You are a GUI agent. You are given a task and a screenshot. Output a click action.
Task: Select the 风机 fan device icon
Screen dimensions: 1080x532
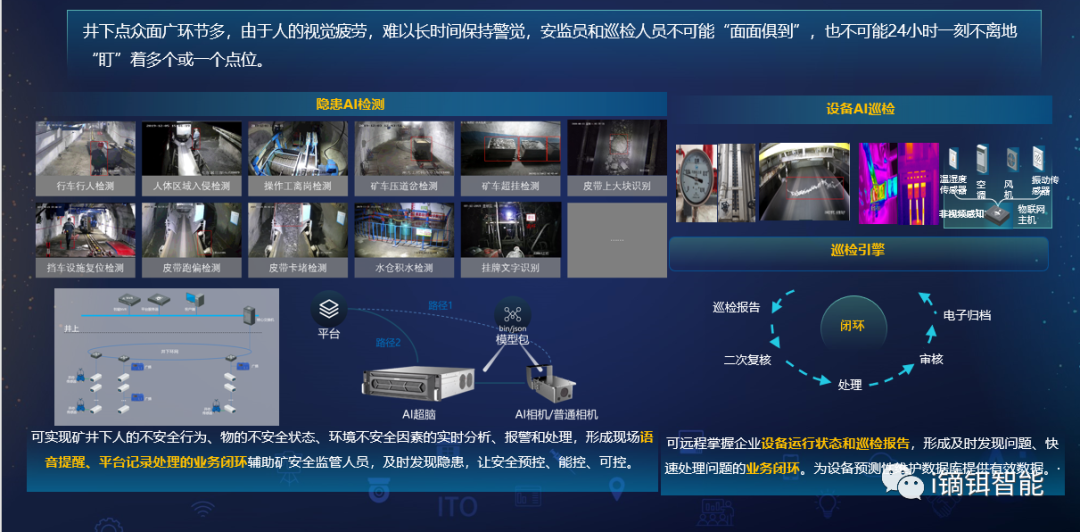(x=1012, y=160)
